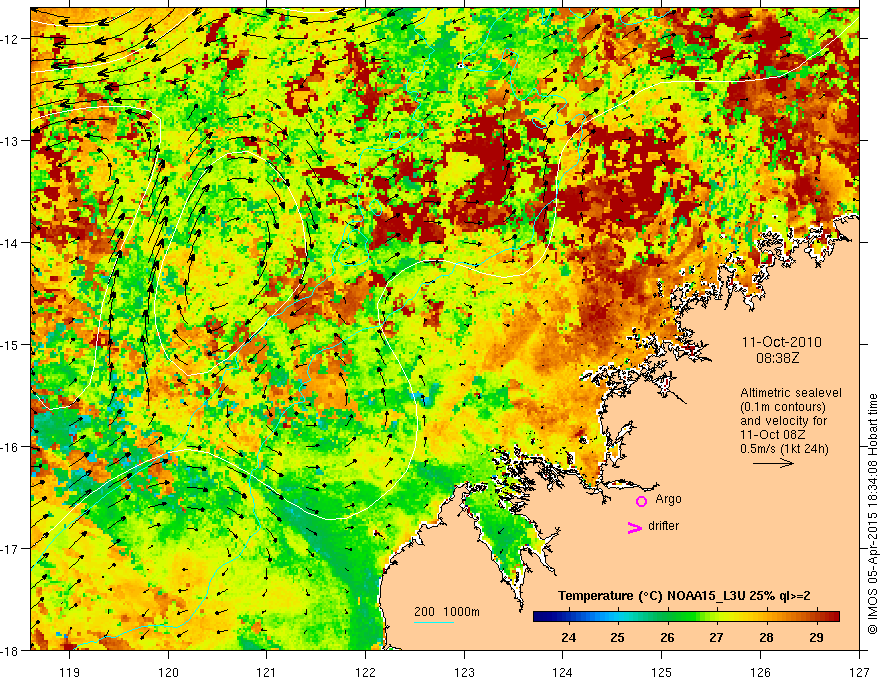Click latitude axis label -18
This screenshot has height=680, width=880.
(11, 650)
